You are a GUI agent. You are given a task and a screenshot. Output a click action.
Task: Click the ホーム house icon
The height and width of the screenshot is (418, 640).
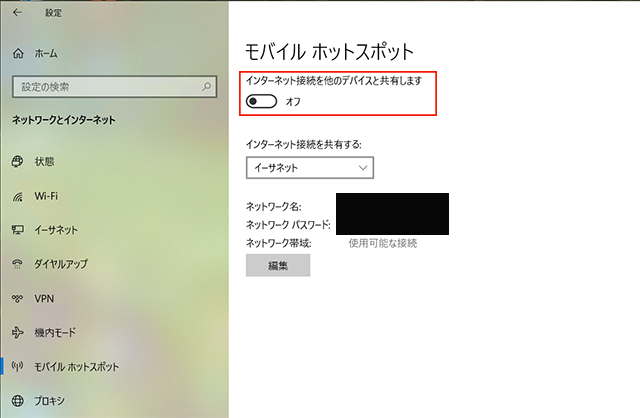17,52
